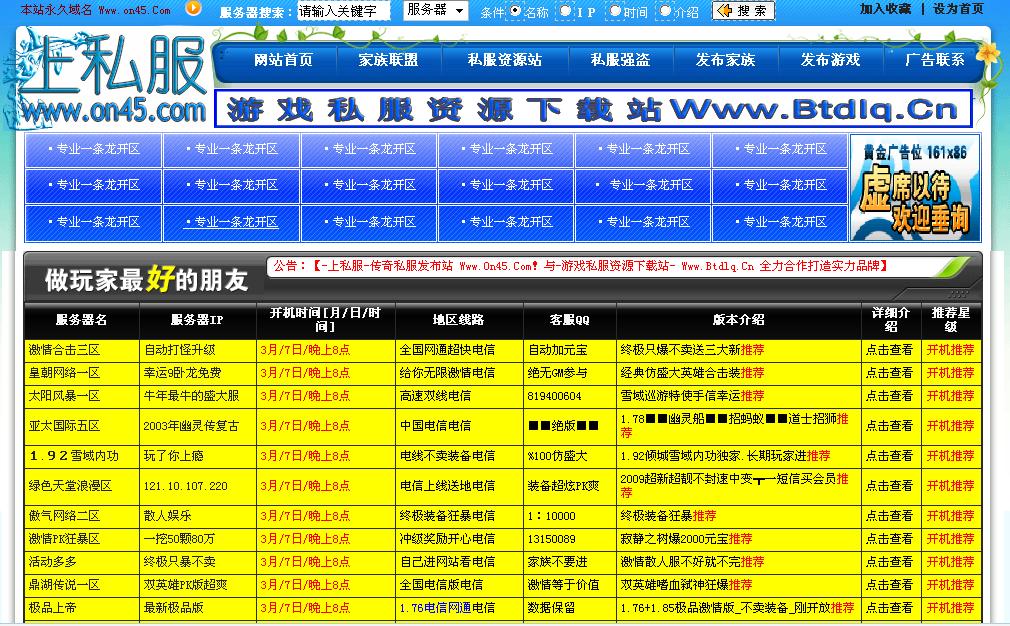1010x626 pixels.
Task: Click the 加入收藏 link
Action: coord(885,9)
